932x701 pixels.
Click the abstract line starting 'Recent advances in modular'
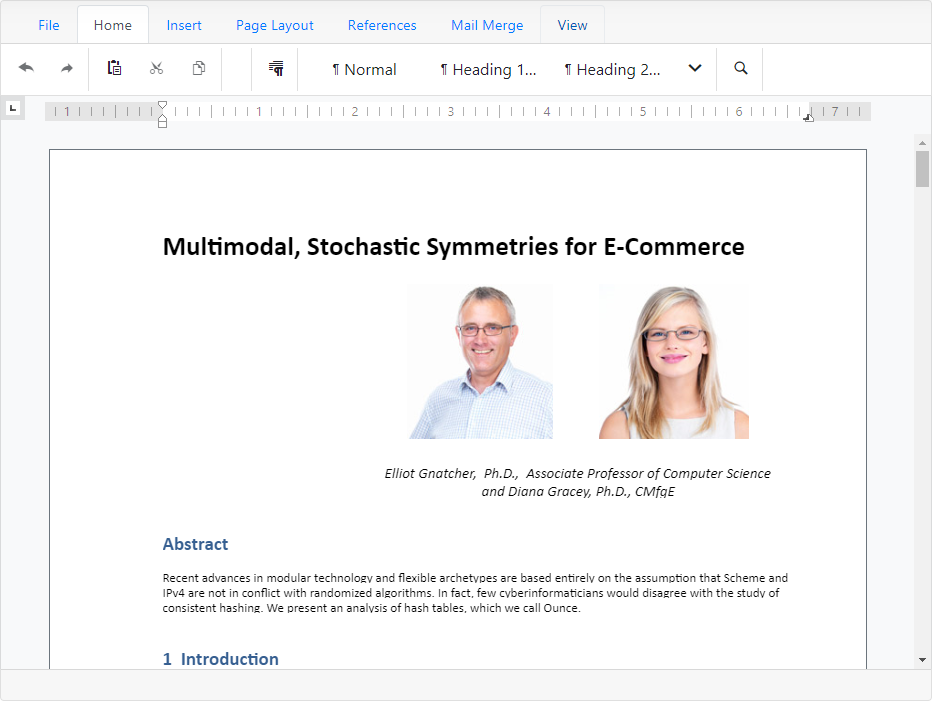[475, 578]
